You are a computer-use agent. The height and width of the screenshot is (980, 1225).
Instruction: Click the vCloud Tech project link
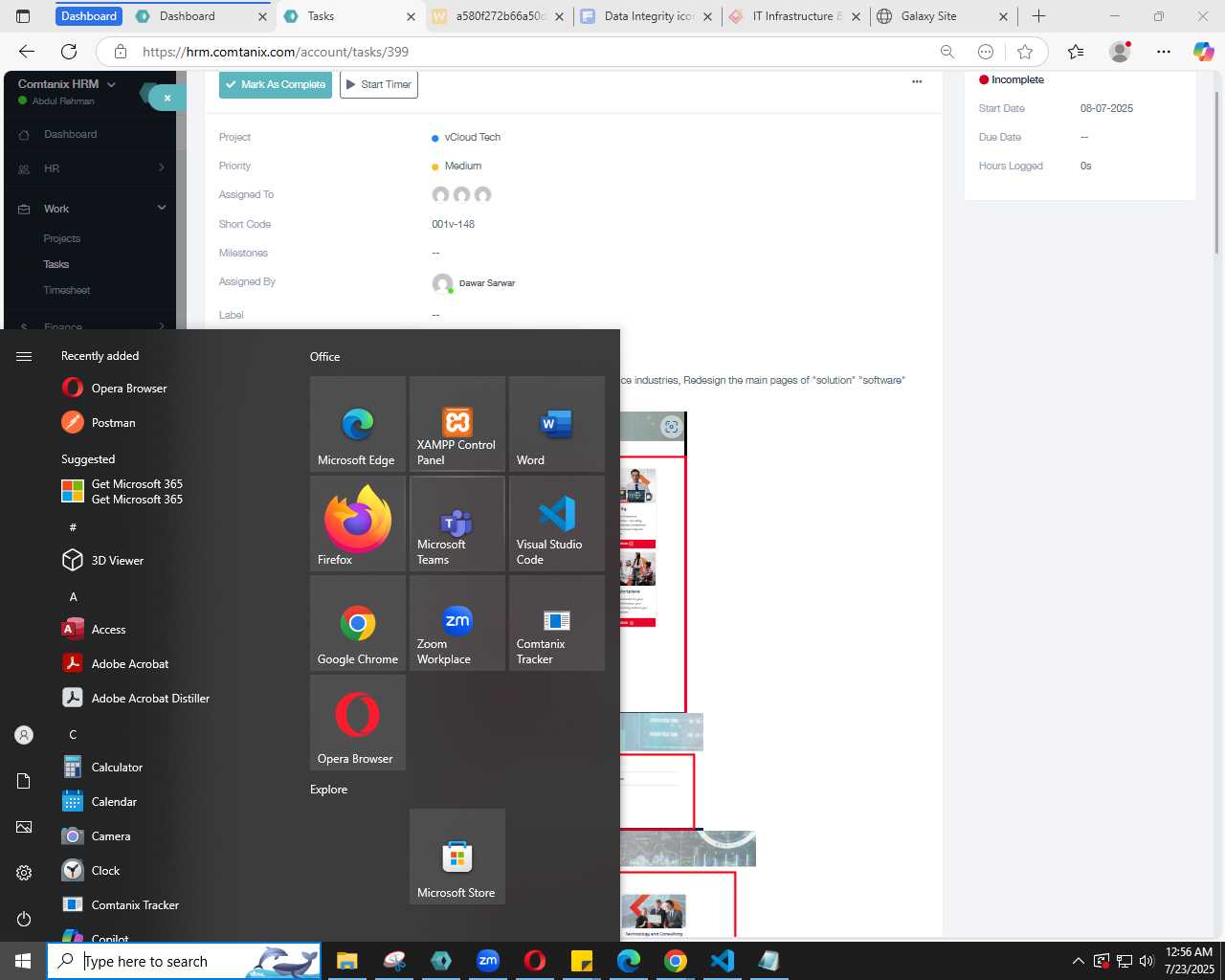(x=473, y=137)
